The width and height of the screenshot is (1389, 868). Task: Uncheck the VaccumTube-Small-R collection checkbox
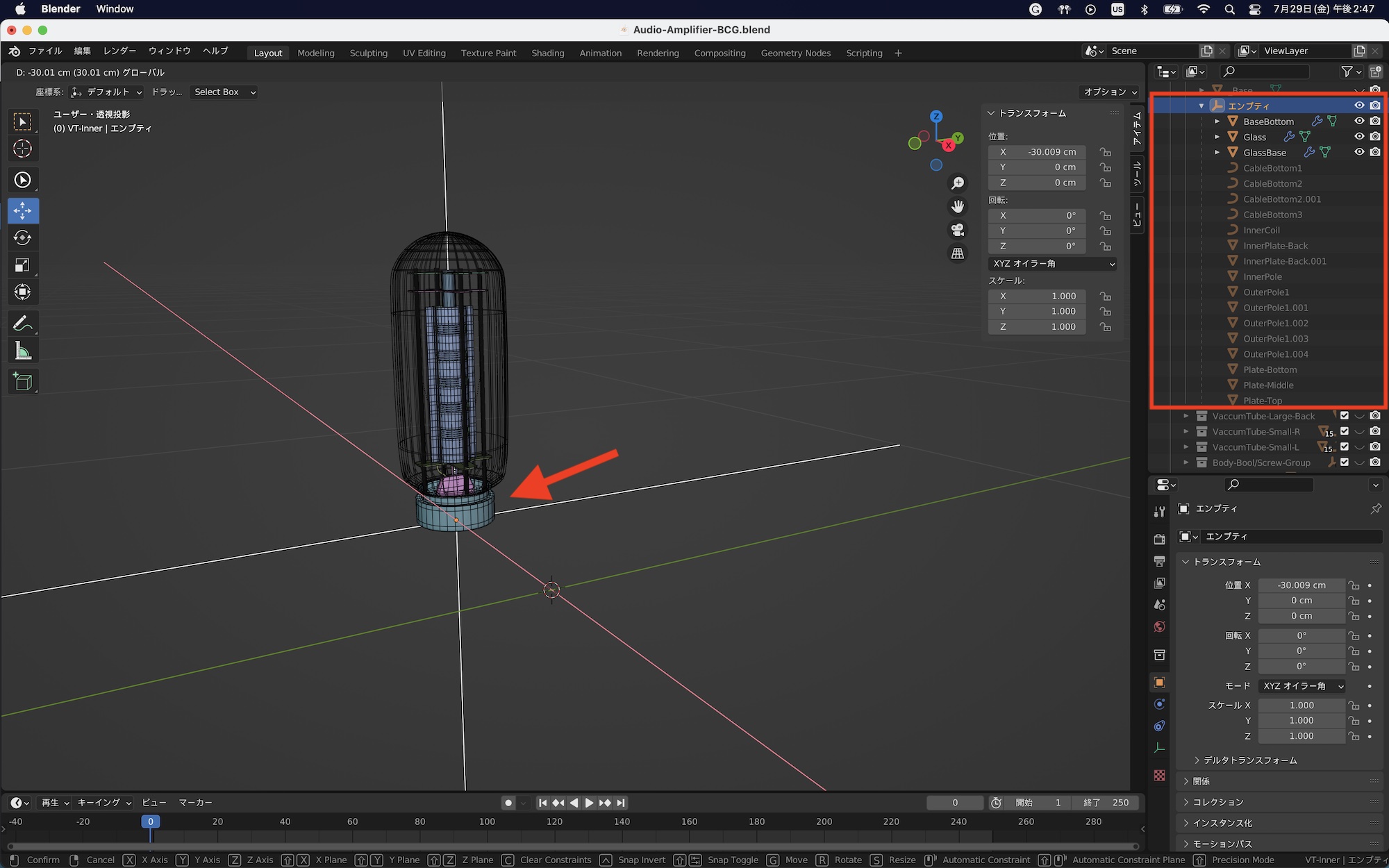tap(1345, 431)
